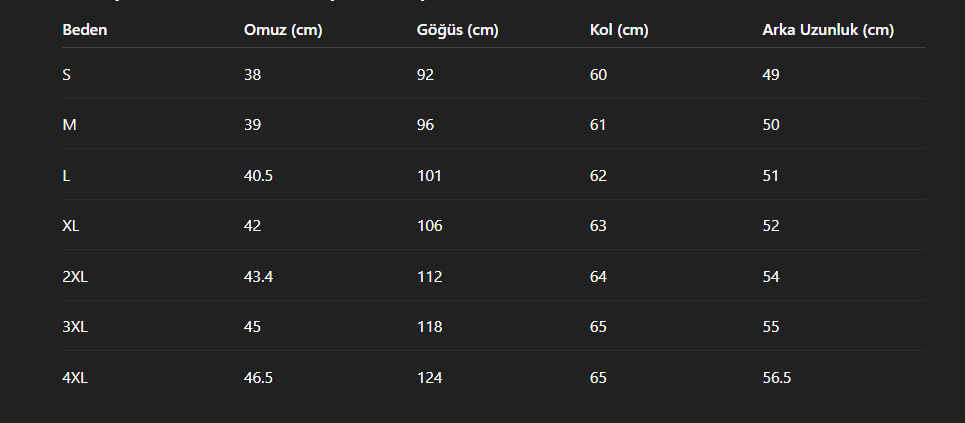Select the S size row label

(66, 75)
